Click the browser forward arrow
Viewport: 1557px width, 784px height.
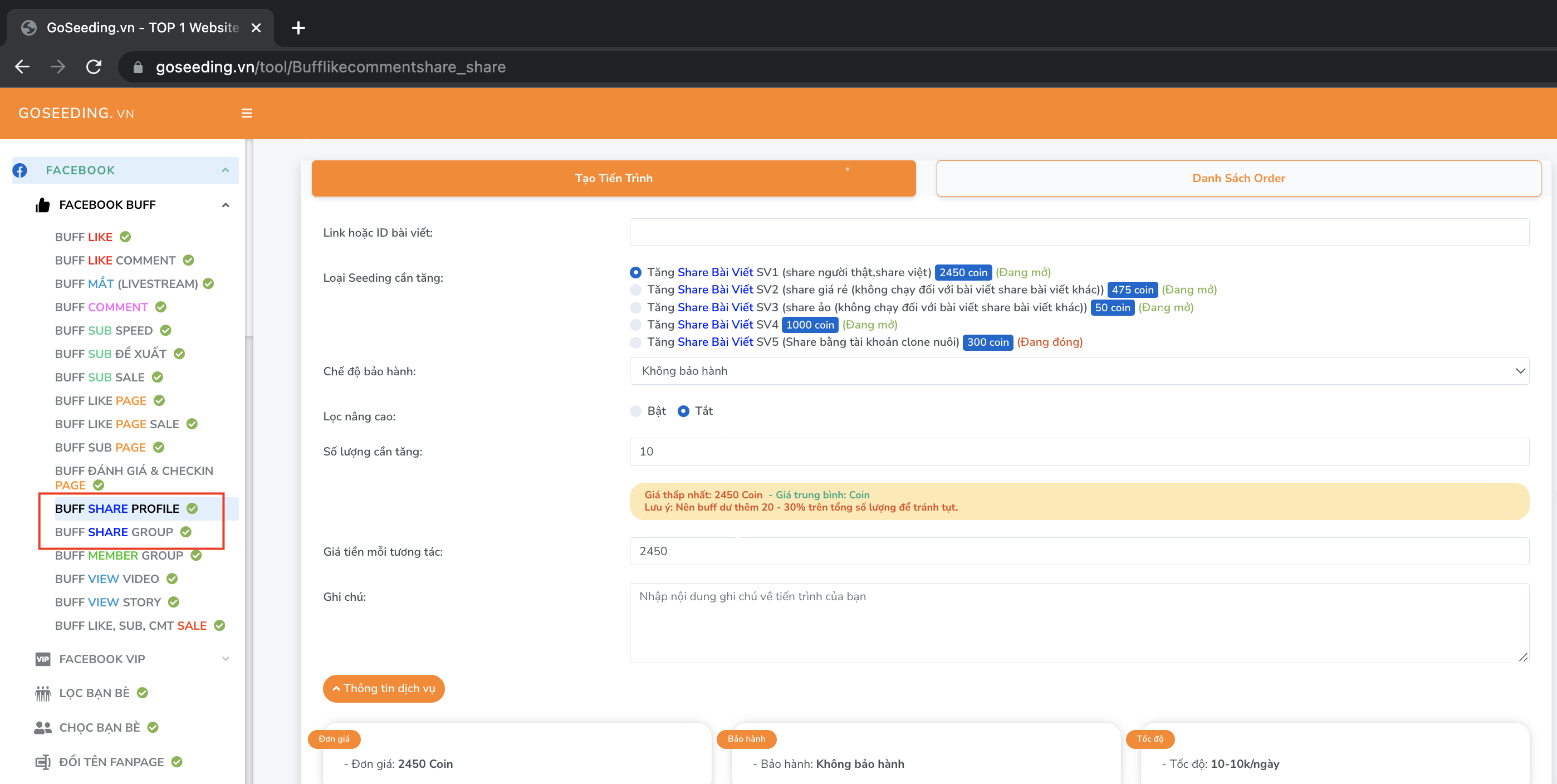coord(58,66)
